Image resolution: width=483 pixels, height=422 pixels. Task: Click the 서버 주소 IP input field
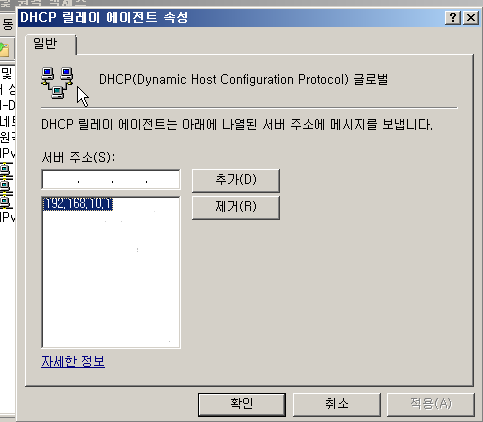point(111,180)
